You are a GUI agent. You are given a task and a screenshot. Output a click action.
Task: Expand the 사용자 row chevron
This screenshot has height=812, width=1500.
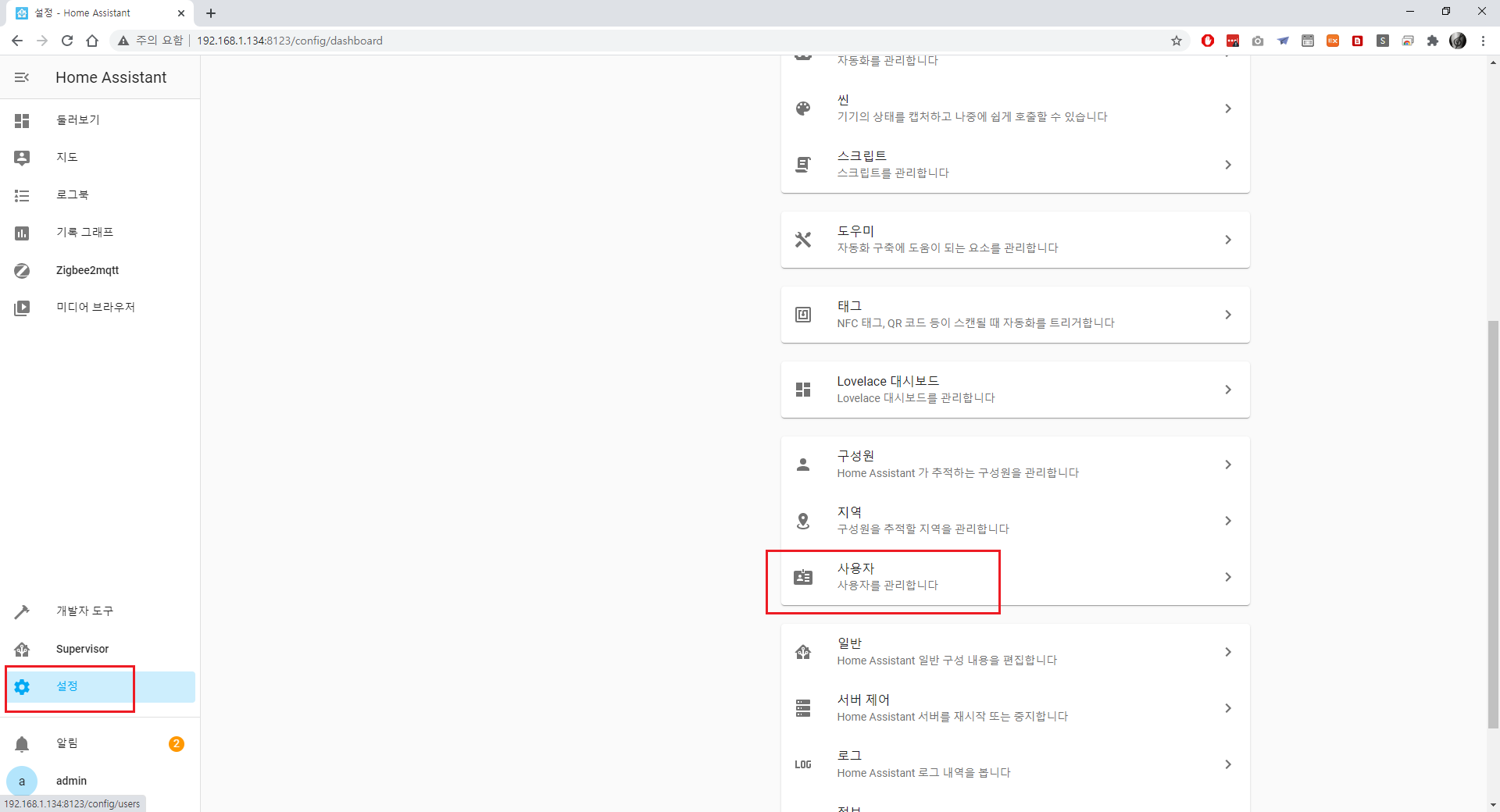coord(1228,577)
